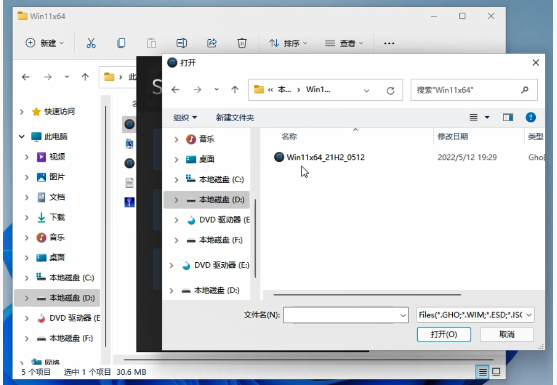
Task: Go up one level in Explorer window
Action: click(x=85, y=77)
